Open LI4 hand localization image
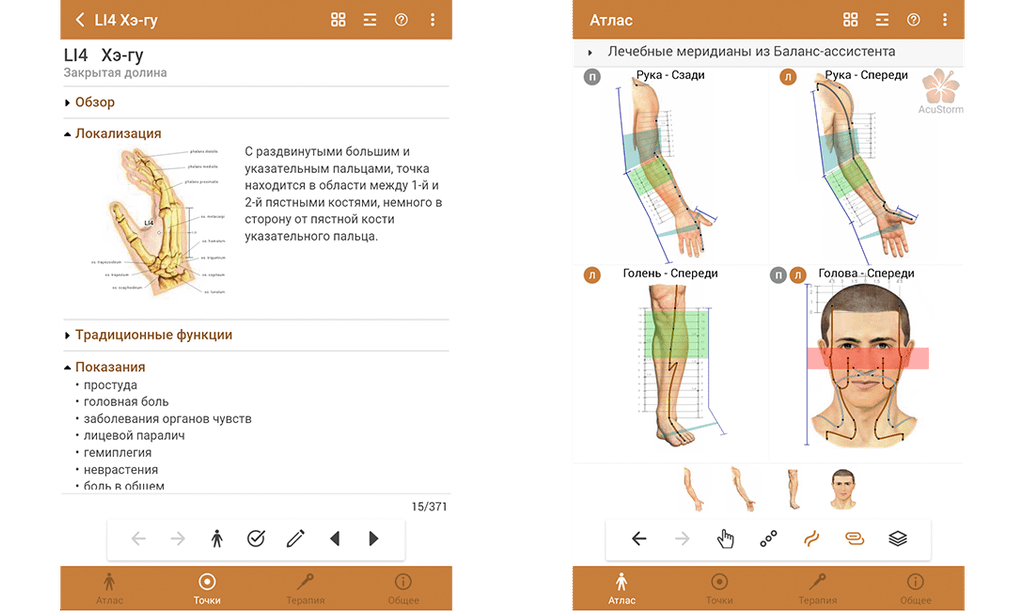Viewport: 1024px width, 611px height. pos(159,222)
